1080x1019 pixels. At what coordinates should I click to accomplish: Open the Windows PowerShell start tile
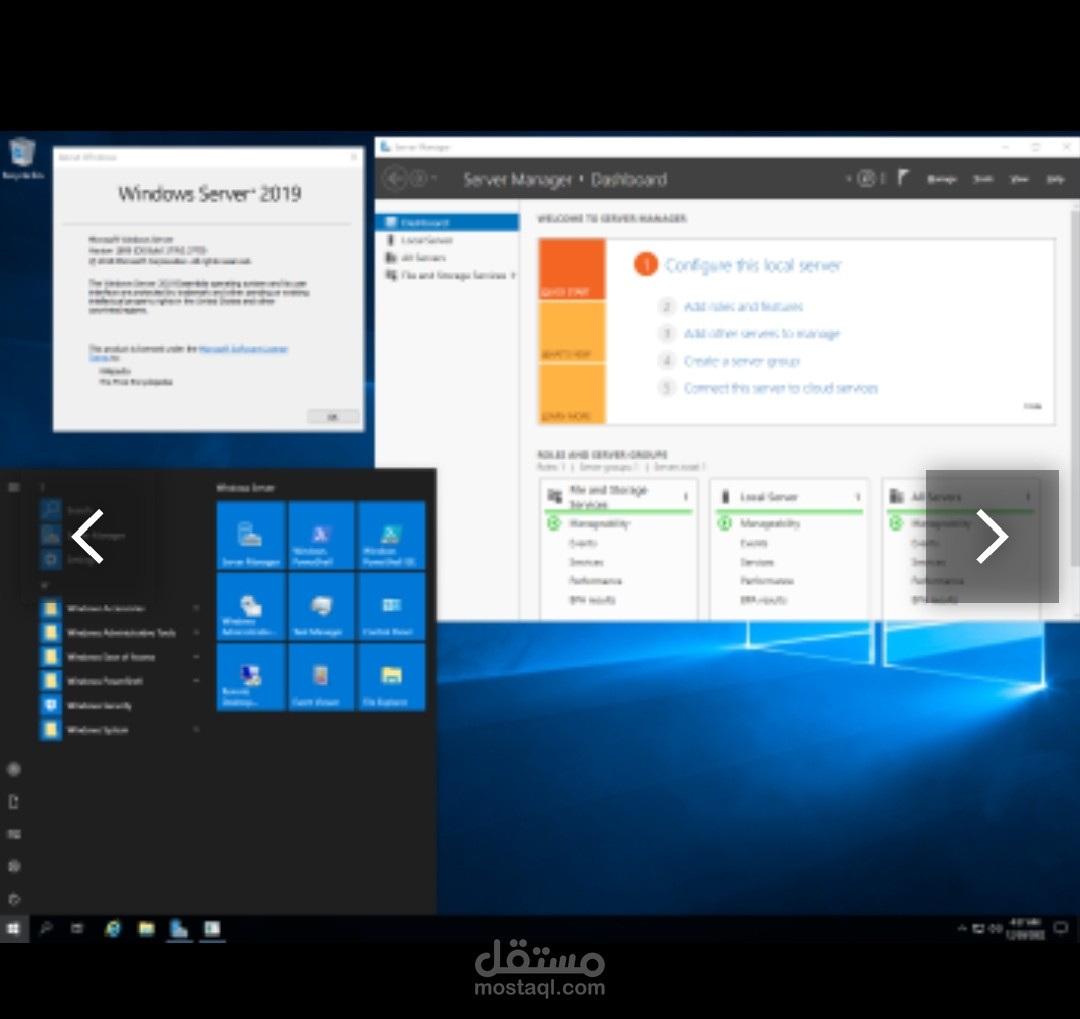(322, 536)
